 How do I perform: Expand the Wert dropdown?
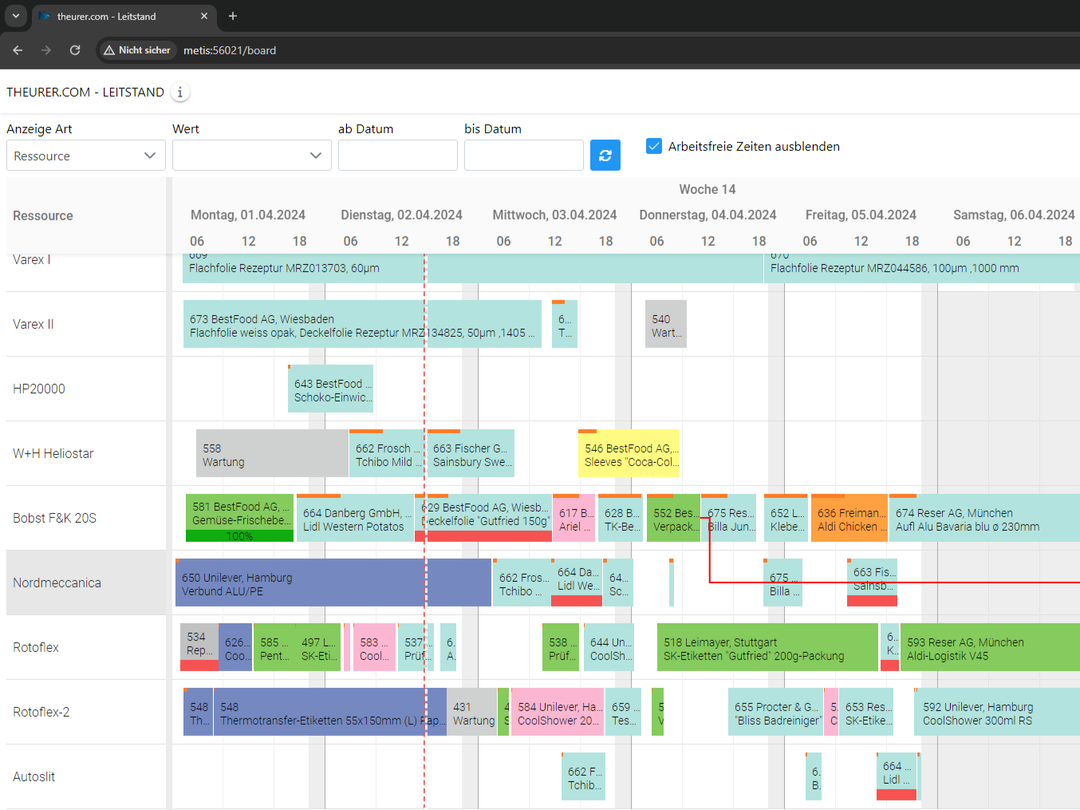click(x=251, y=156)
